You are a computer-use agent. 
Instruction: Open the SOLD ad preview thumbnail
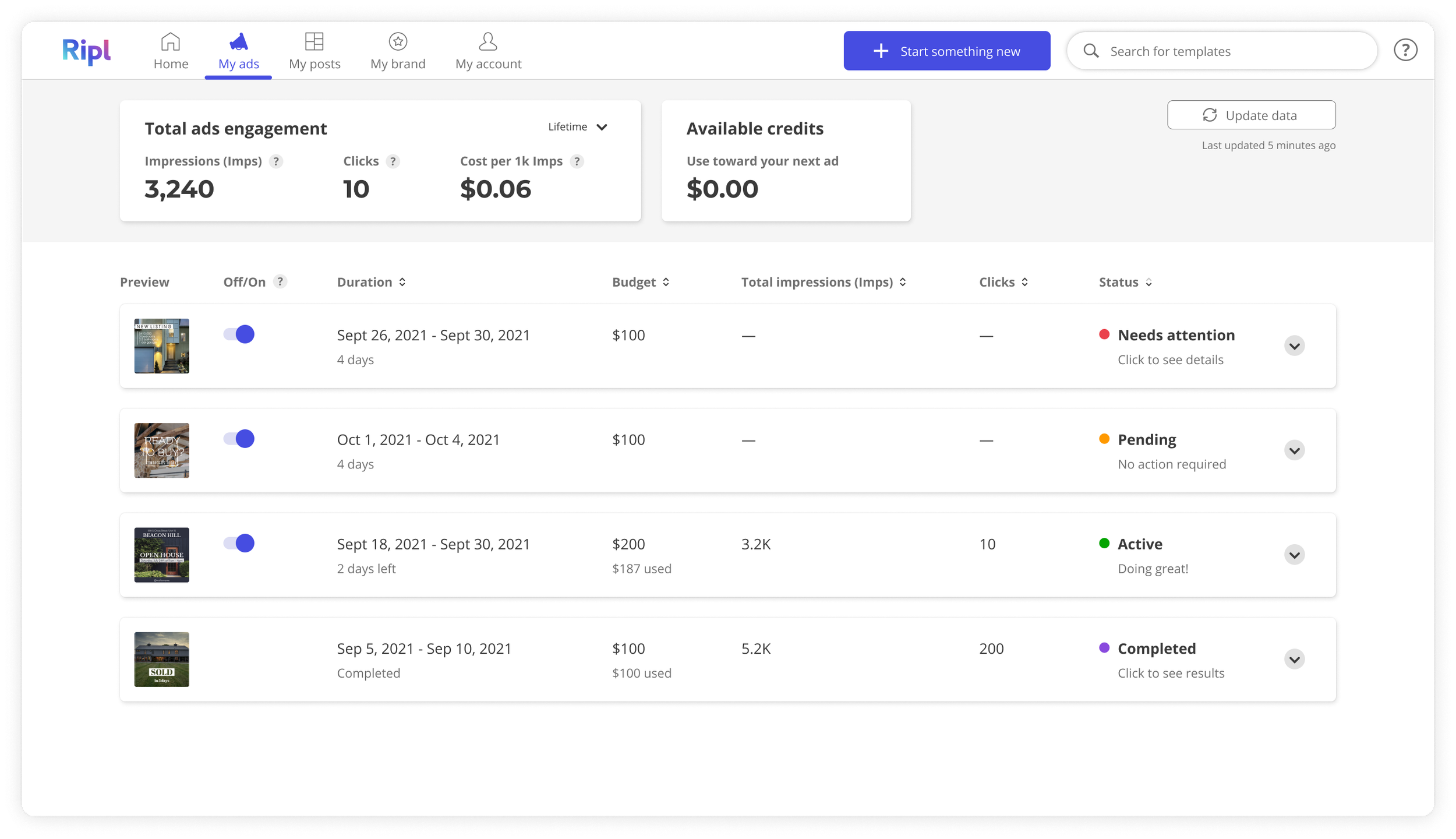(x=161, y=660)
